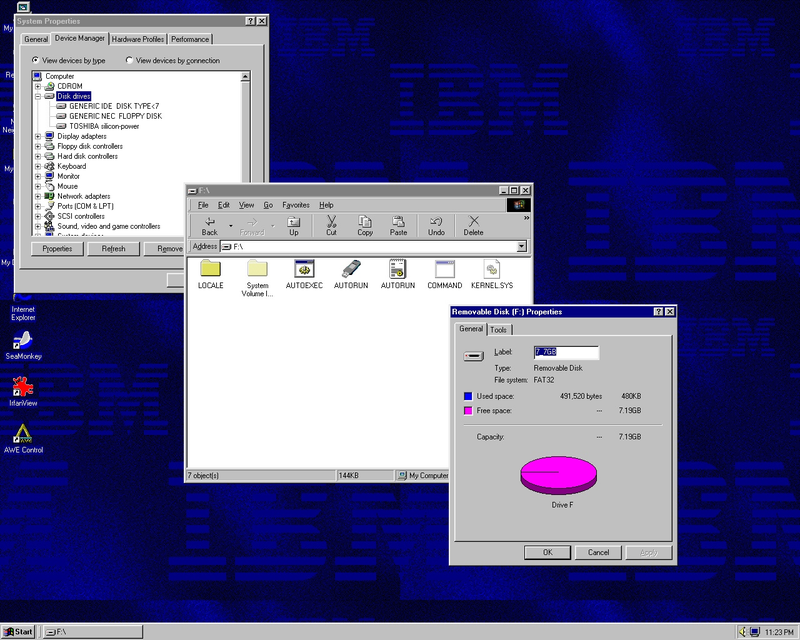Expand the Network adapters node
The width and height of the screenshot is (800, 640).
pos(38,196)
